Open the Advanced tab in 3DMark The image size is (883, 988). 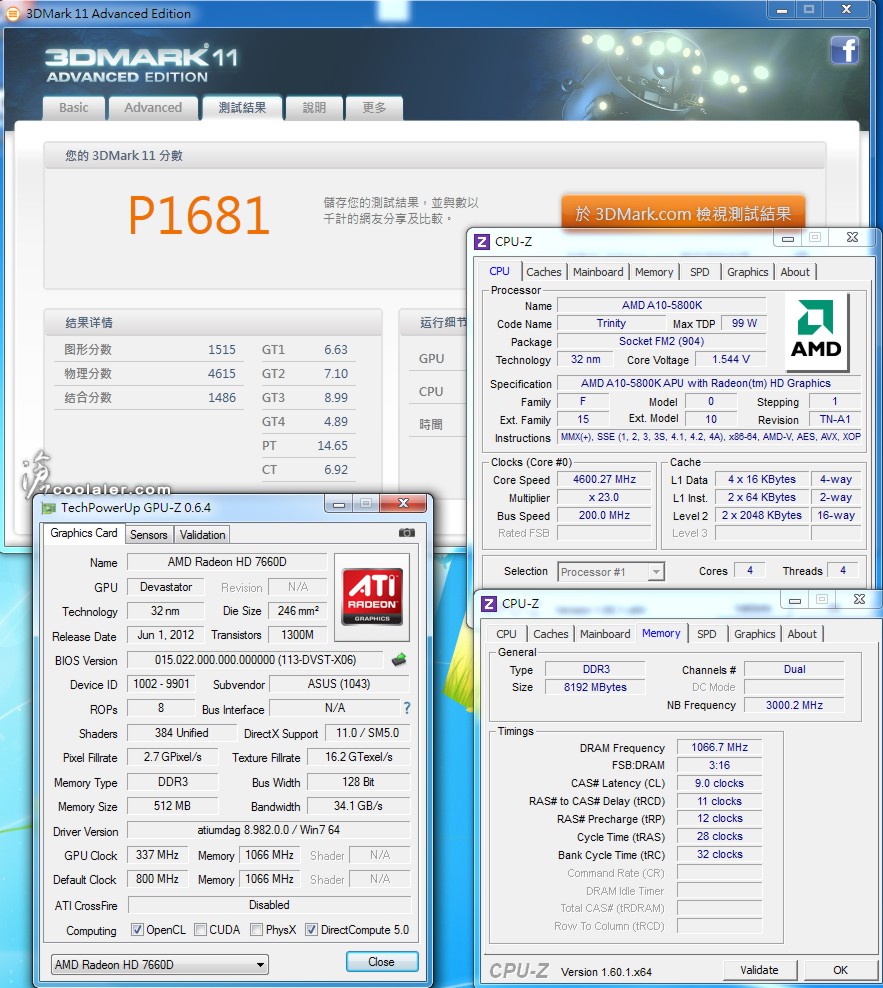pyautogui.click(x=153, y=108)
